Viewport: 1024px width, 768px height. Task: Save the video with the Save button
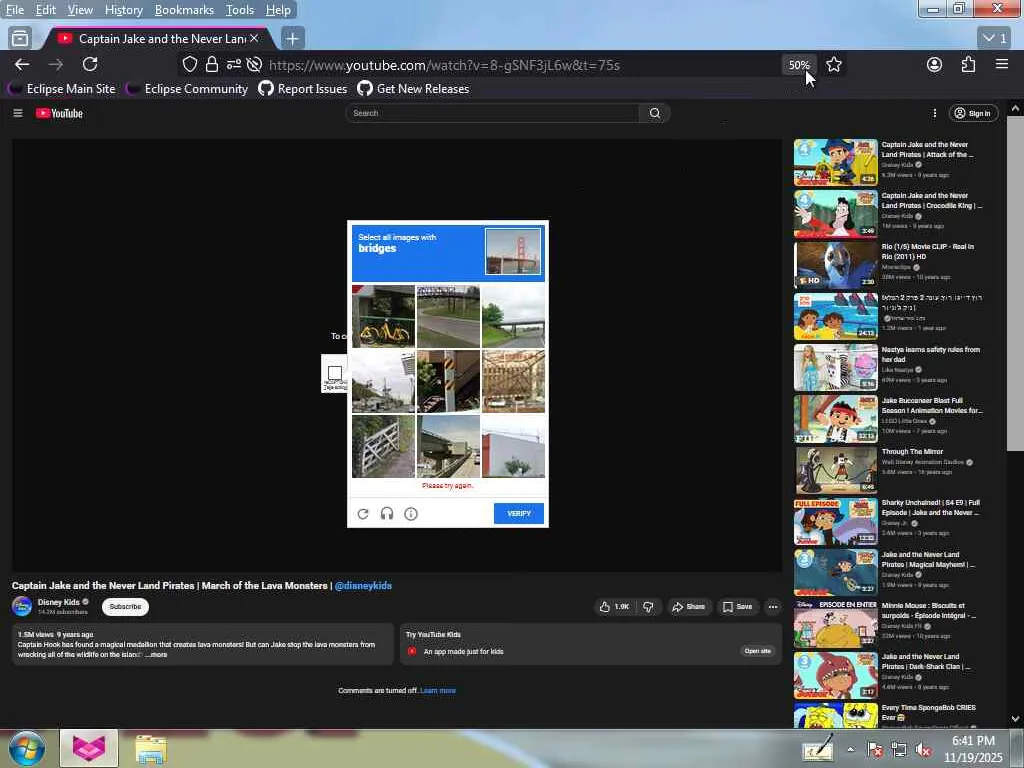tap(737, 607)
